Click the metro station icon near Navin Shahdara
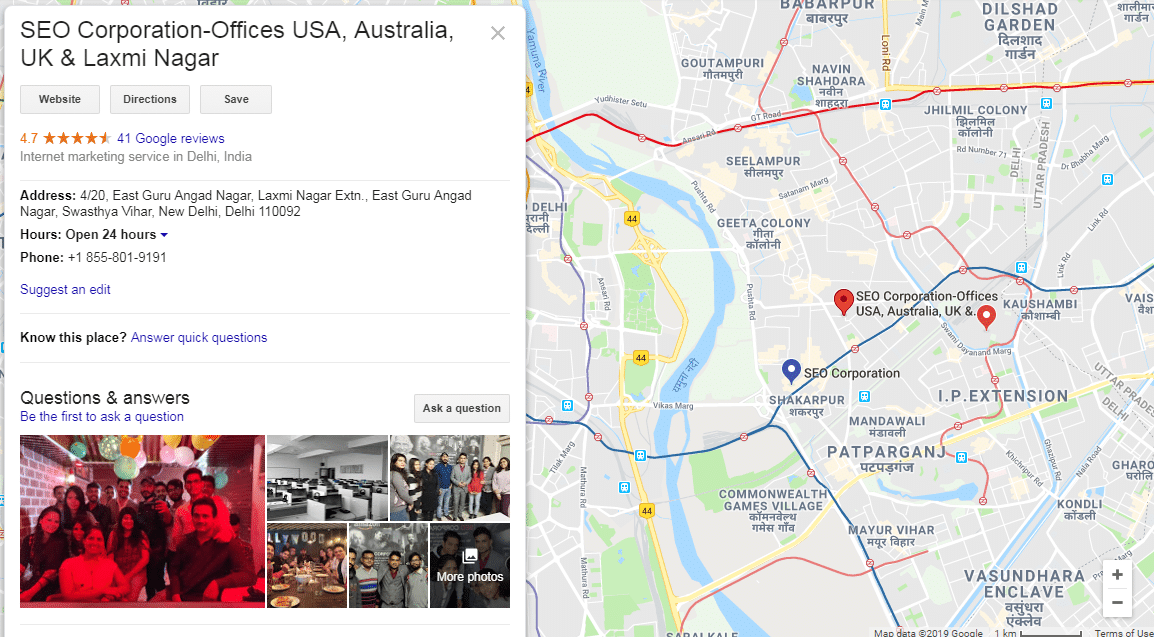Screen dimensions: 1154x637 click(x=886, y=104)
